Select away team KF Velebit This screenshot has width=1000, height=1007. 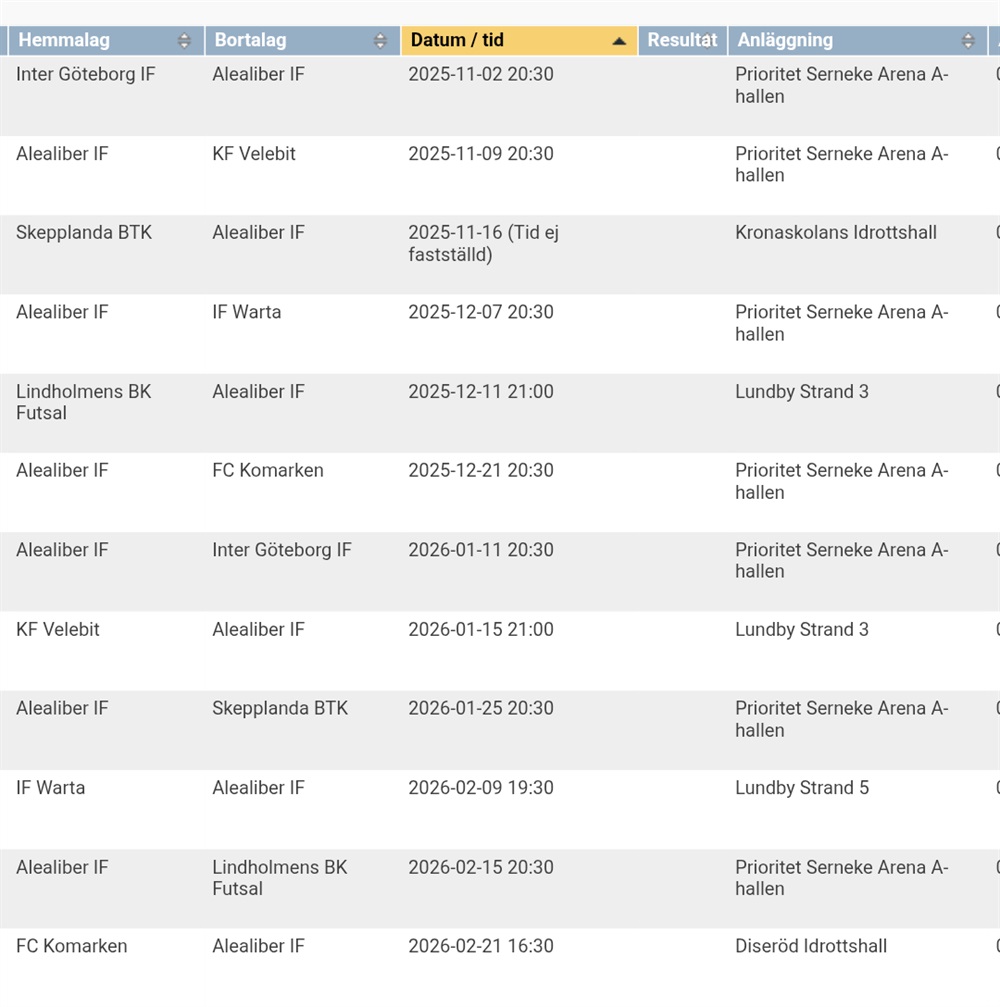pyautogui.click(x=254, y=154)
